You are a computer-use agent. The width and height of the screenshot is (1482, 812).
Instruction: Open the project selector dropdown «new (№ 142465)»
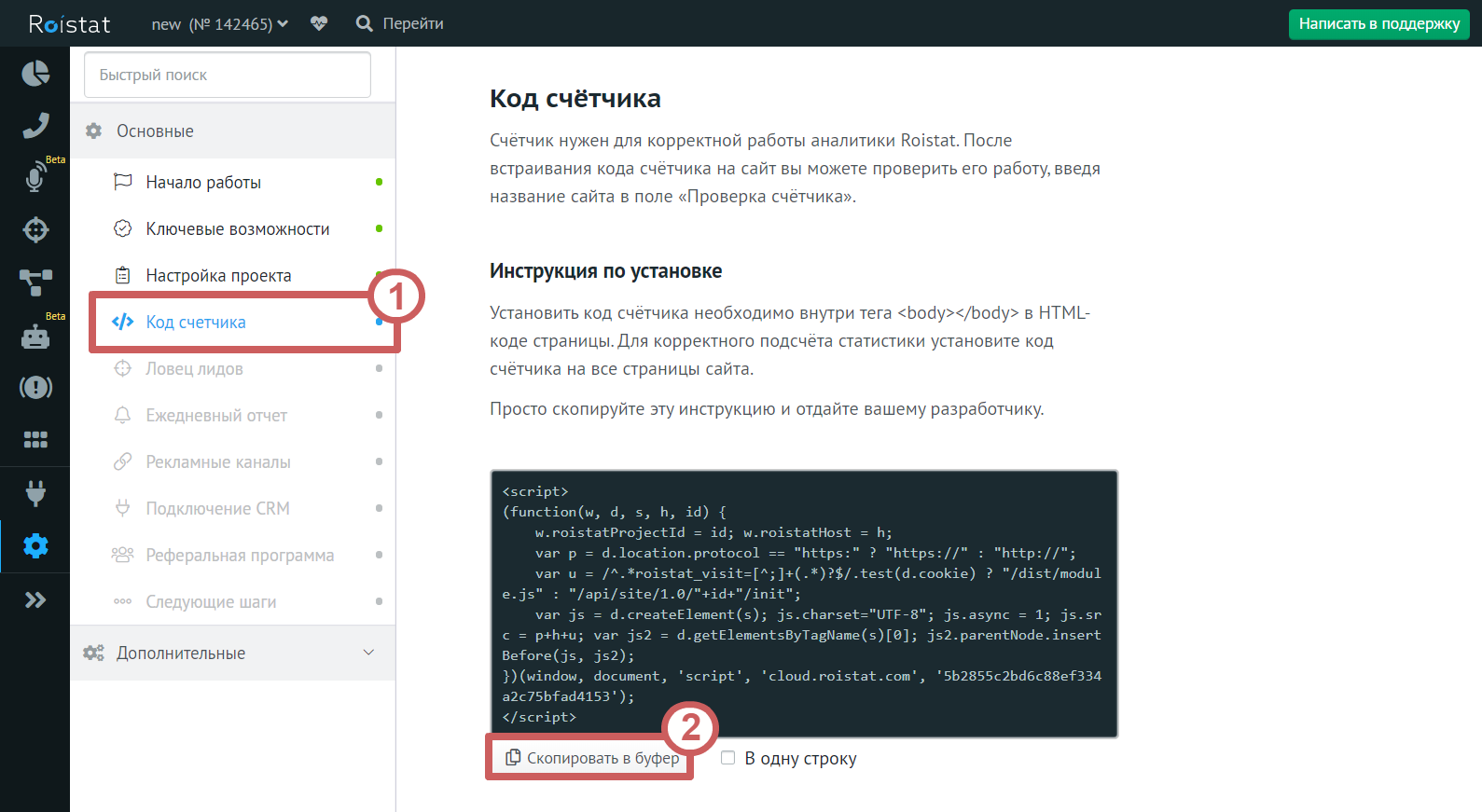tap(220, 24)
